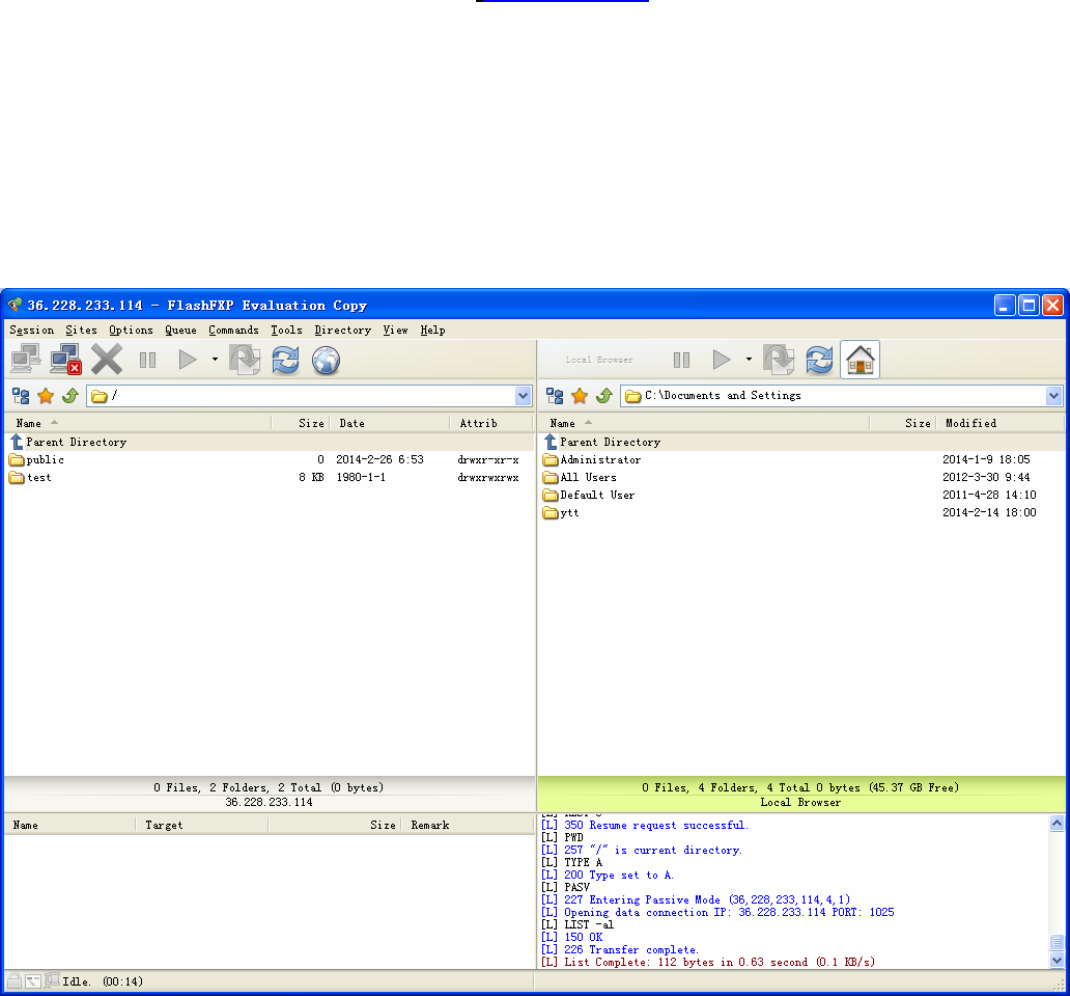Sort local list by Modified column header
The width and height of the screenshot is (1070, 996).
(1000, 423)
